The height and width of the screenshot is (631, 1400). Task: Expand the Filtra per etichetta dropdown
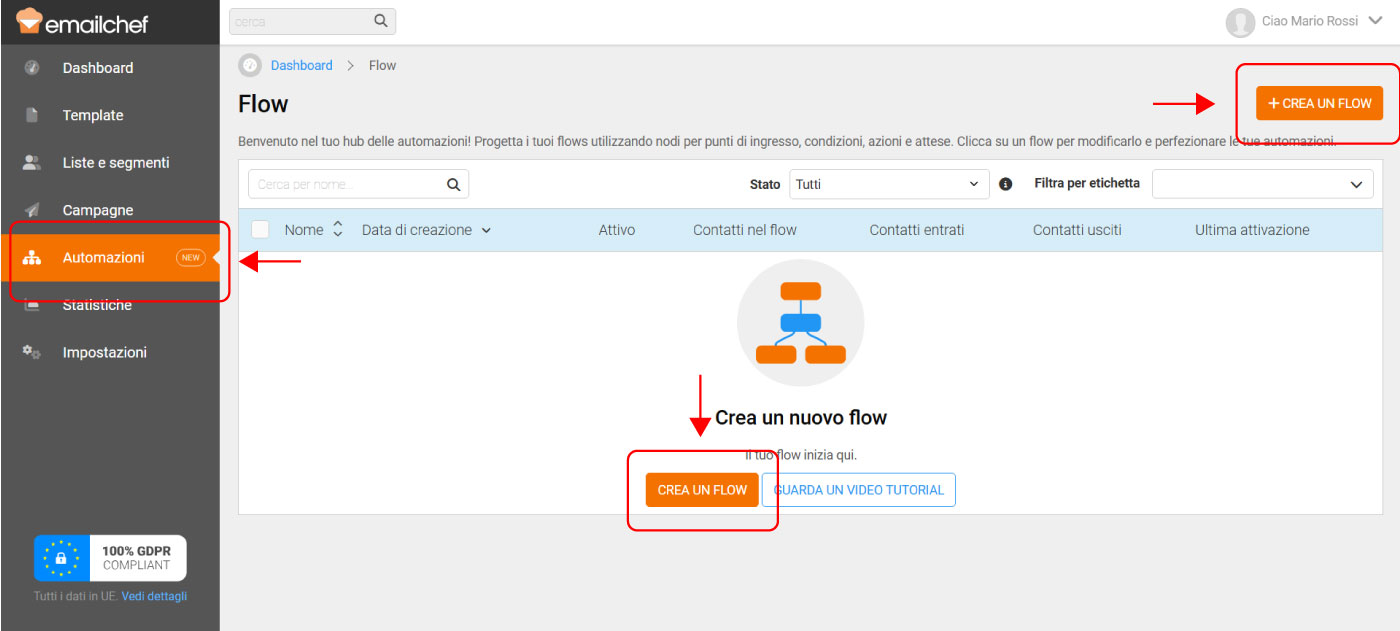pyautogui.click(x=1262, y=184)
